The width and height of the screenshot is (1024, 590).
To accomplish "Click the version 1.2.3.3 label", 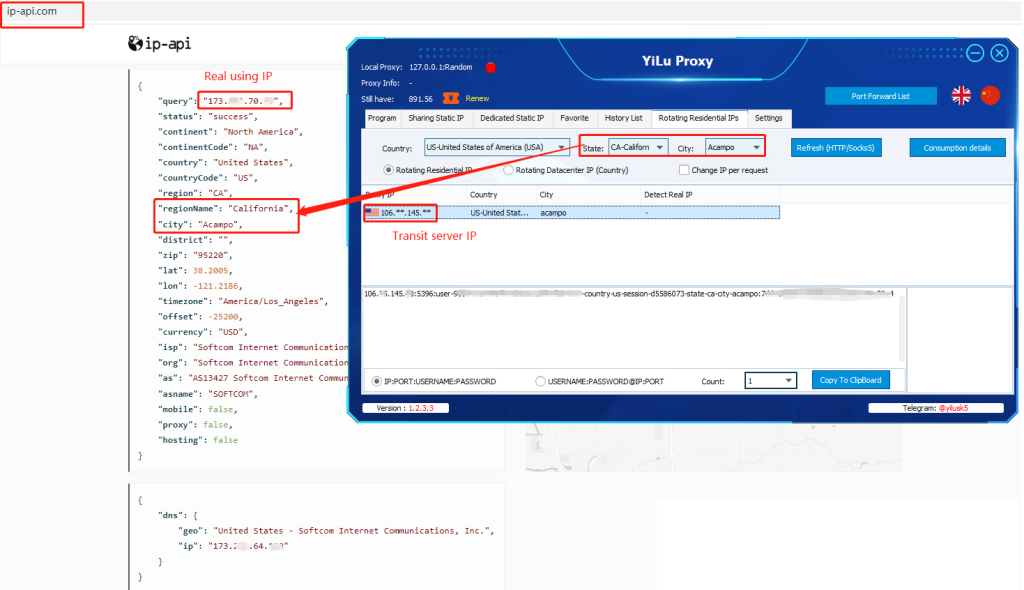I will pyautogui.click(x=405, y=408).
